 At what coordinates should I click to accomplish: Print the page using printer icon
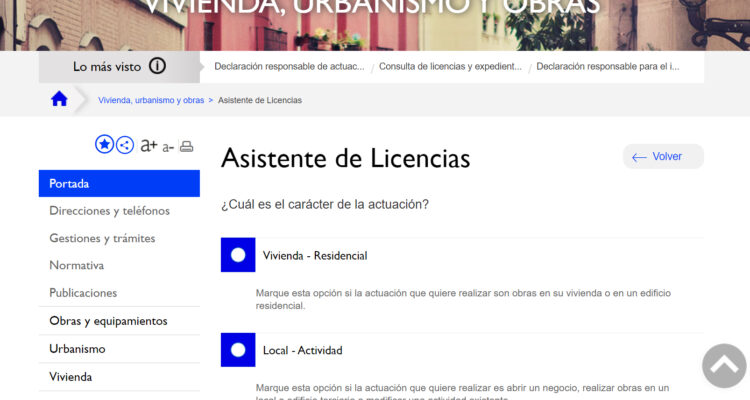tap(186, 146)
